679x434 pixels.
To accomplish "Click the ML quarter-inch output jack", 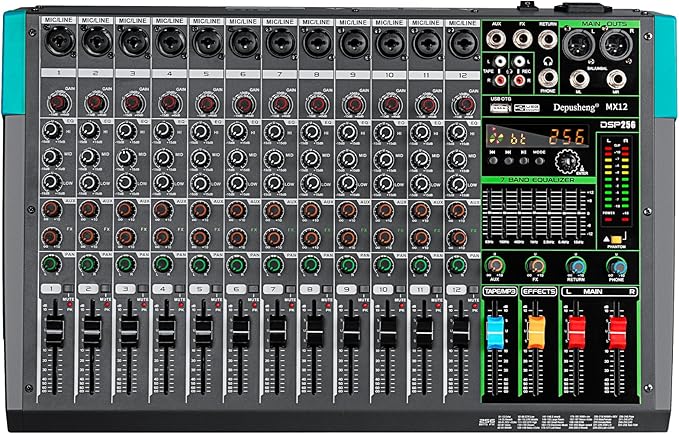I will (x=579, y=80).
